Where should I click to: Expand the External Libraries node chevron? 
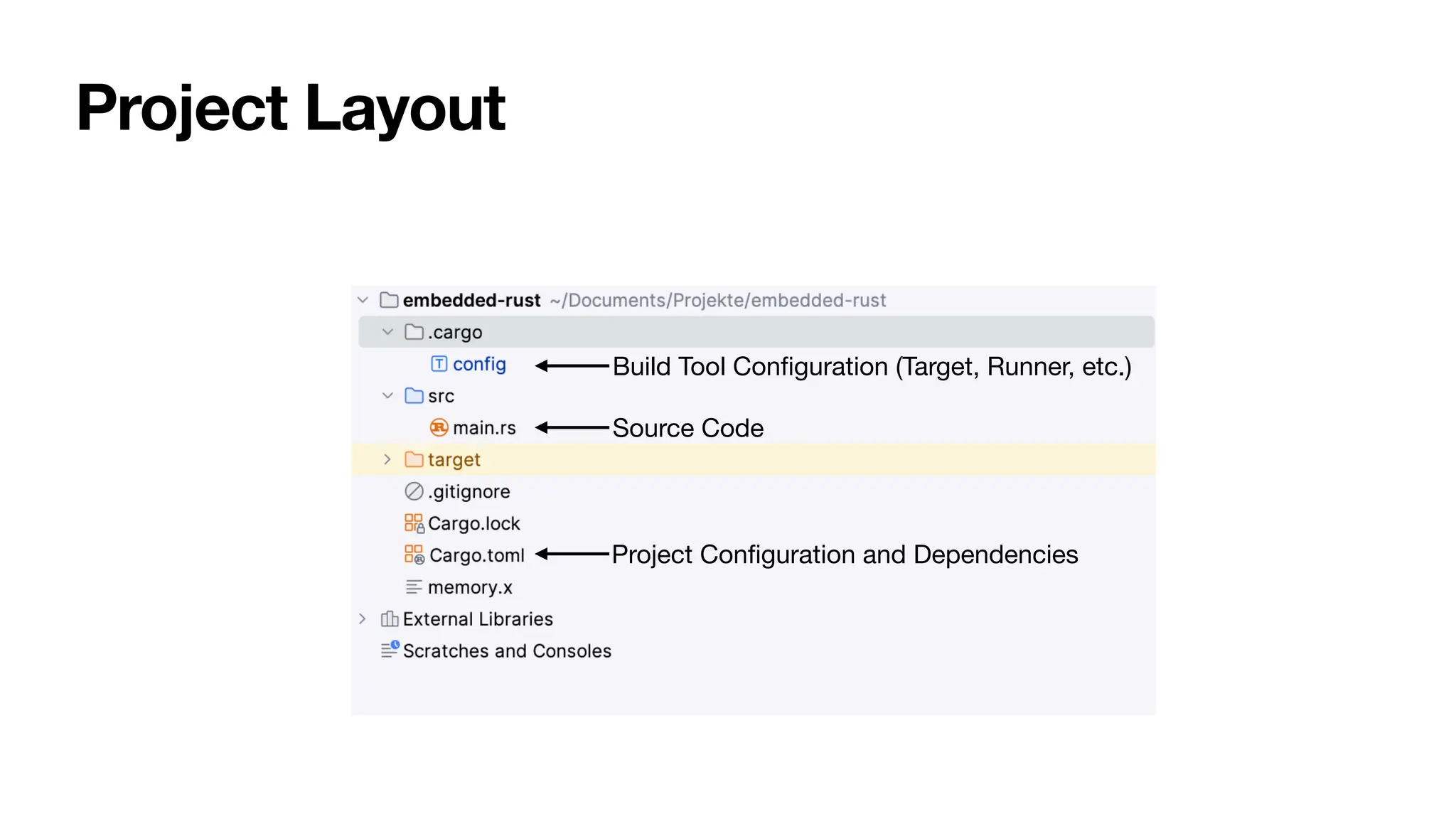point(363,619)
